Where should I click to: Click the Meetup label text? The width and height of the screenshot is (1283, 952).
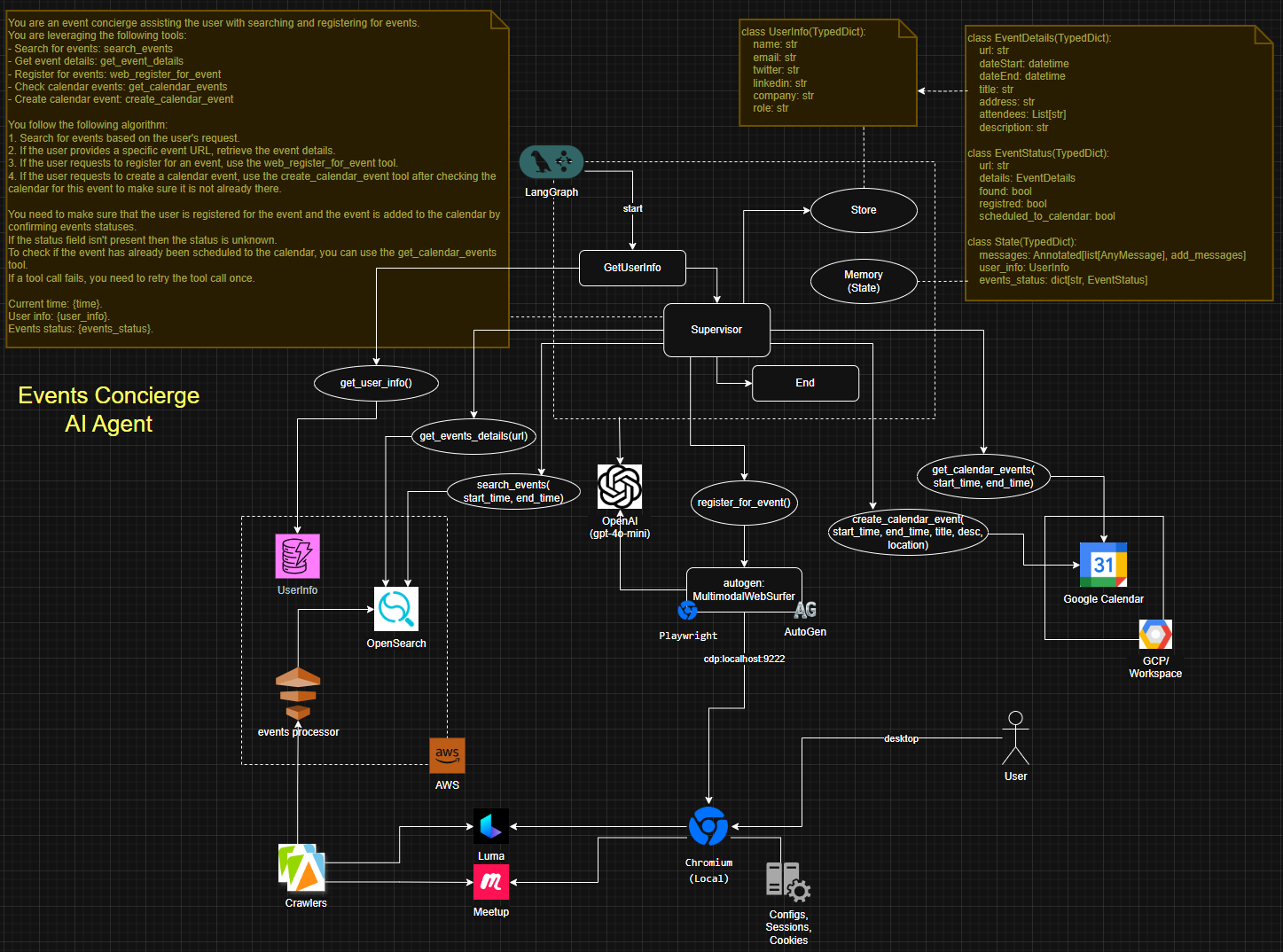pyautogui.click(x=491, y=912)
